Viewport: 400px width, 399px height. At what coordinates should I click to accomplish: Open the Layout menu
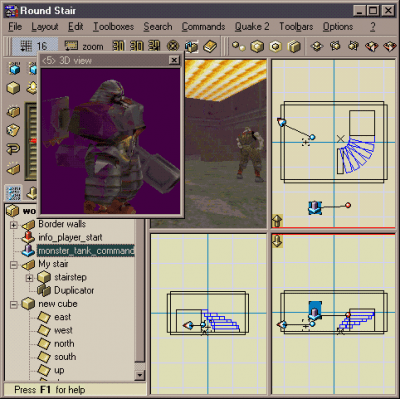pyautogui.click(x=45, y=27)
